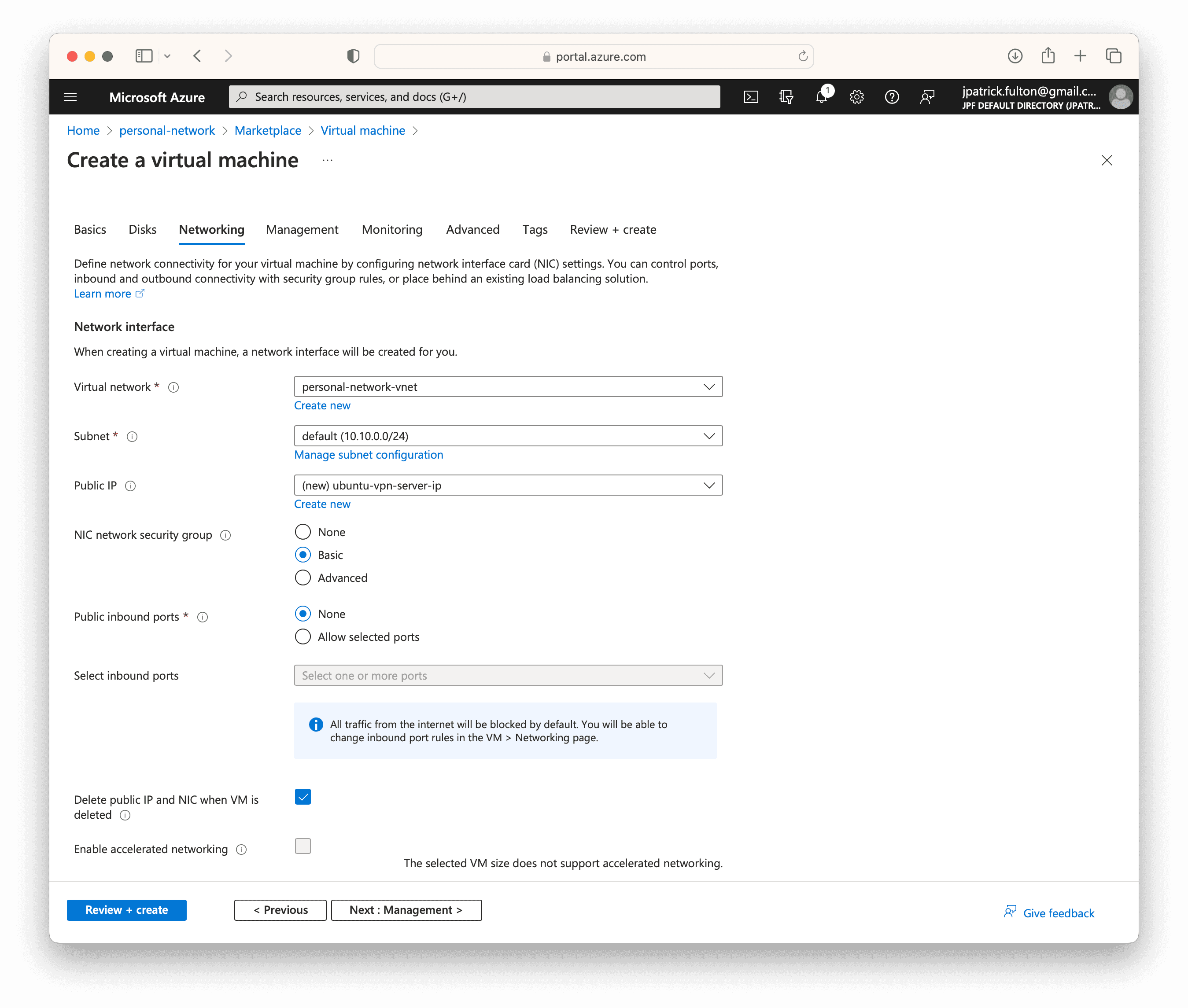The height and width of the screenshot is (1008, 1188).
Task: Show Safari downloads
Action: click(x=1015, y=56)
